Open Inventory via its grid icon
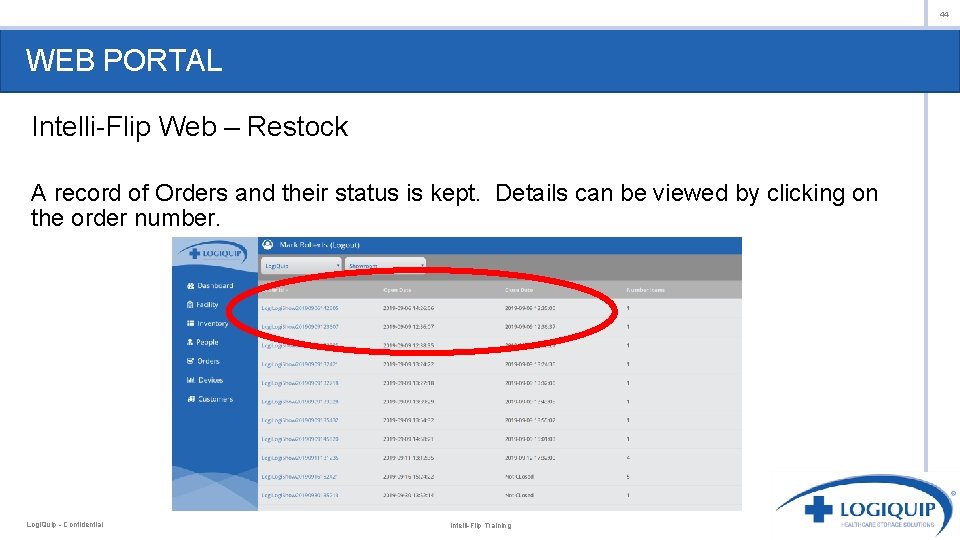The height and width of the screenshot is (540, 960). tap(190, 323)
